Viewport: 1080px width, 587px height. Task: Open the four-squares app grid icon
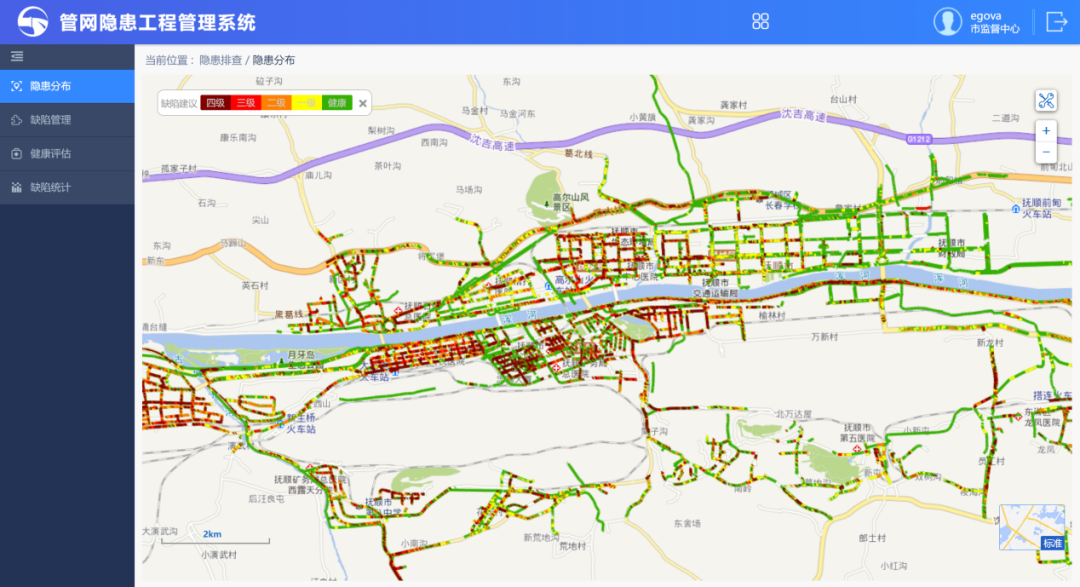(x=760, y=21)
